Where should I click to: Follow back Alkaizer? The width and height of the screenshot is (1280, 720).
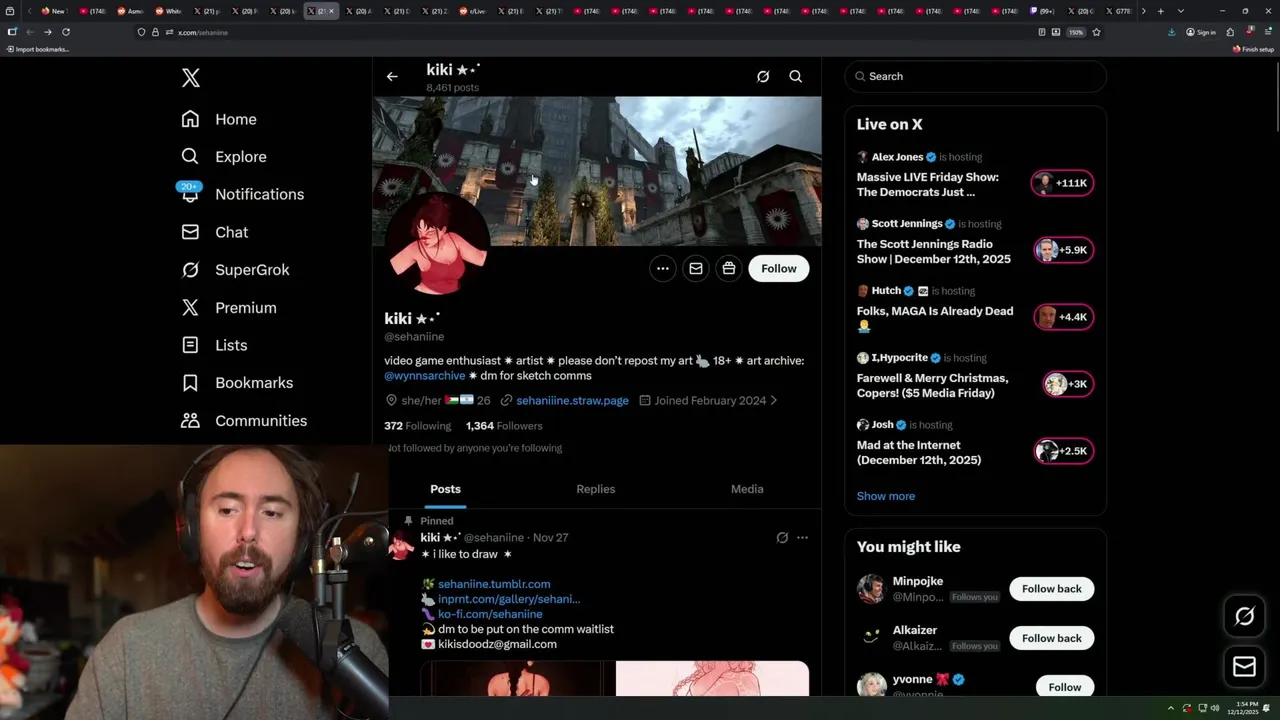point(1051,638)
